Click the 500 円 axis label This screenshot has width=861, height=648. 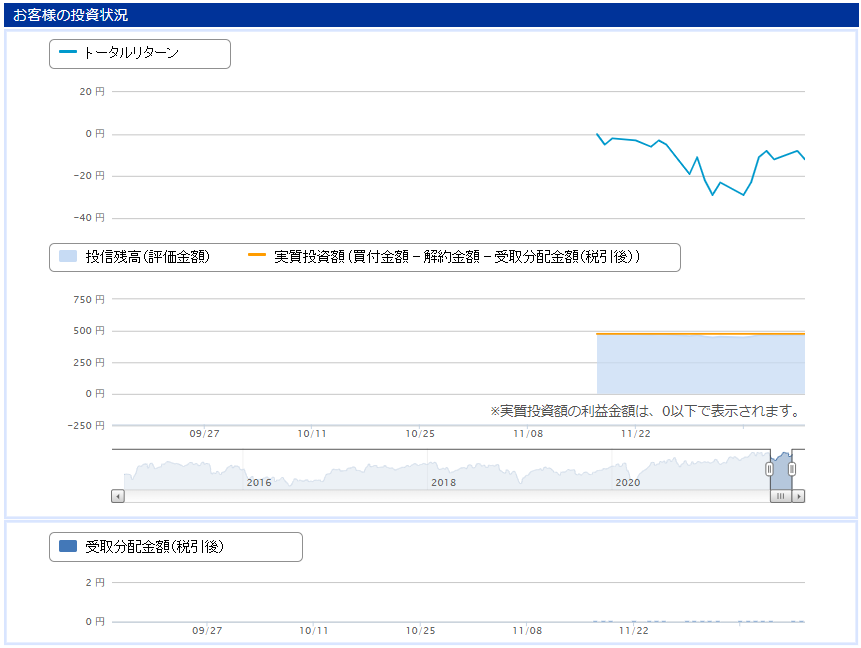pos(89,331)
